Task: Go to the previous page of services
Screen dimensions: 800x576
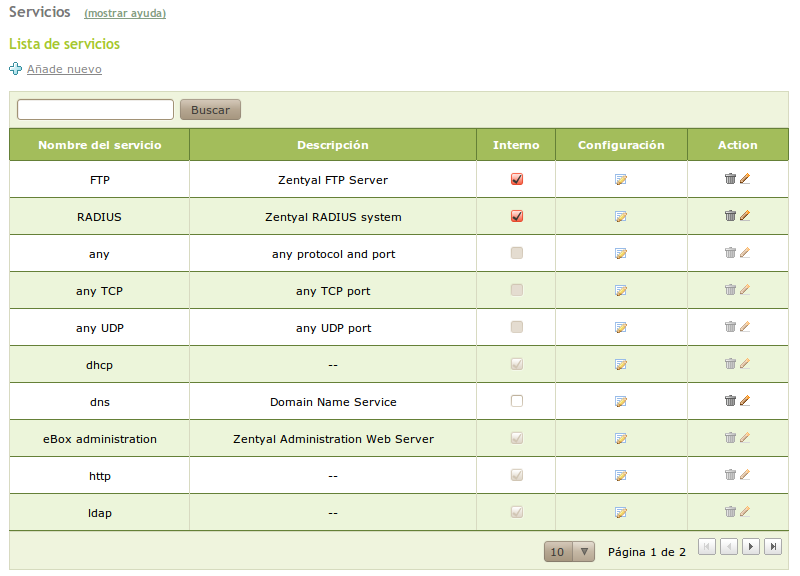Action: 729,546
